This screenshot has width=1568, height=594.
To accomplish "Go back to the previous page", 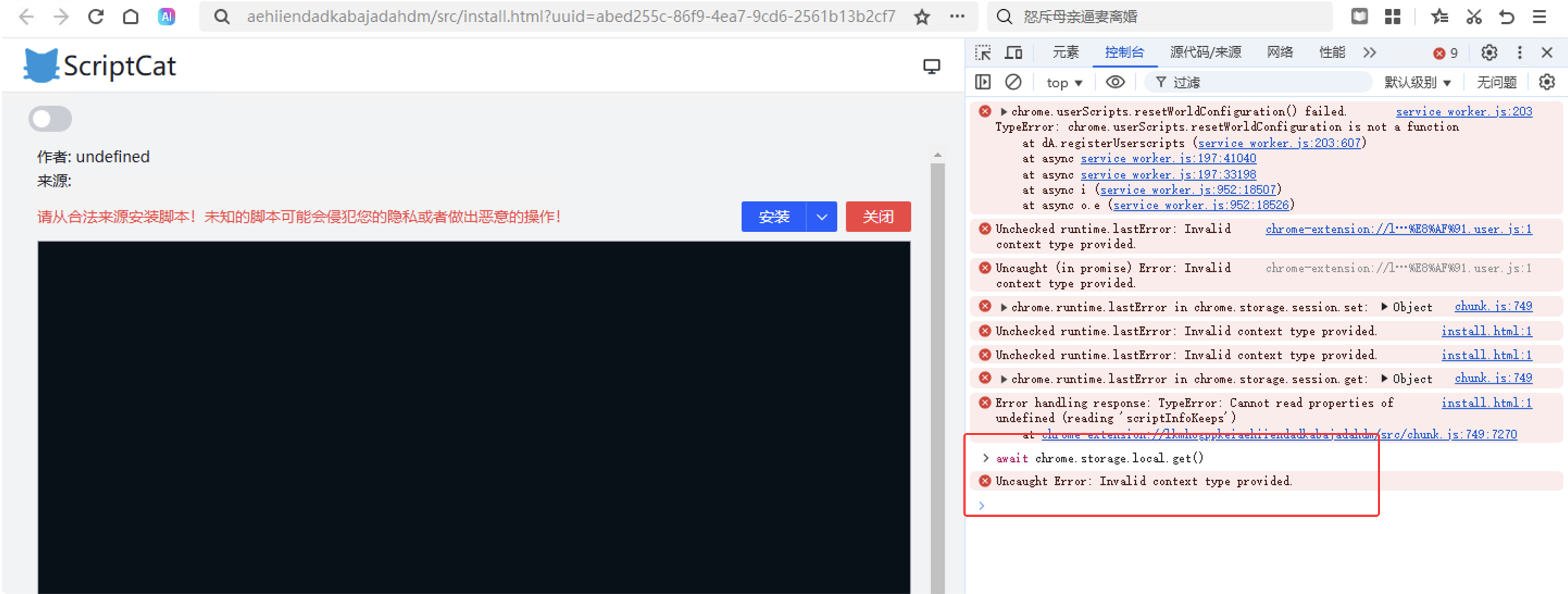I will [26, 16].
